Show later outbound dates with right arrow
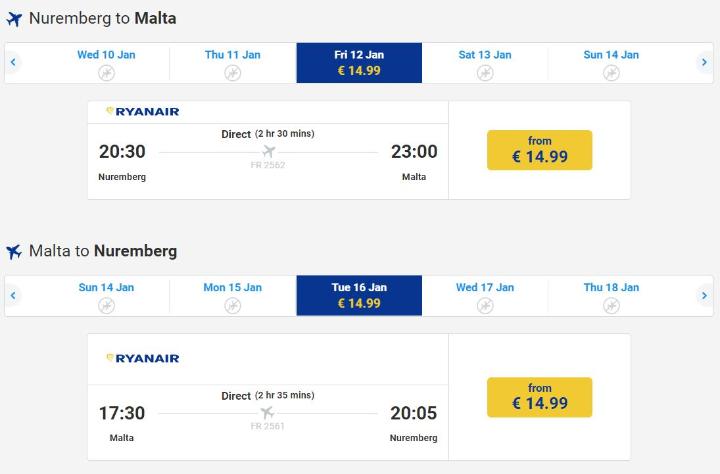720x474 pixels. tap(705, 63)
